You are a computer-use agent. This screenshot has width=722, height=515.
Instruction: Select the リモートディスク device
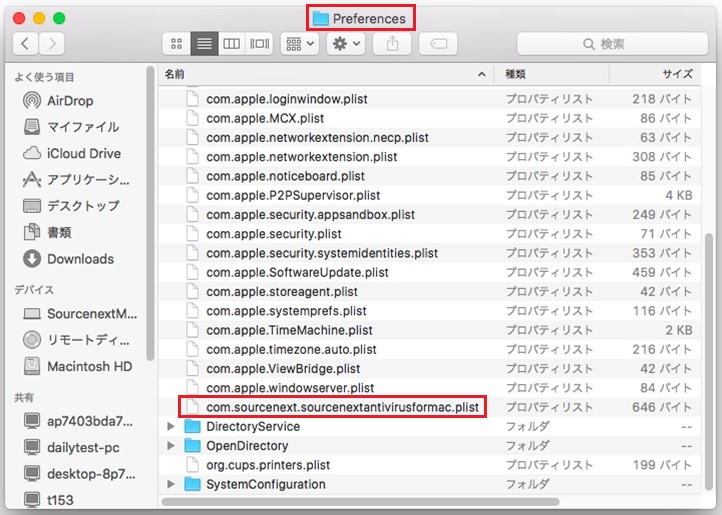click(76, 340)
